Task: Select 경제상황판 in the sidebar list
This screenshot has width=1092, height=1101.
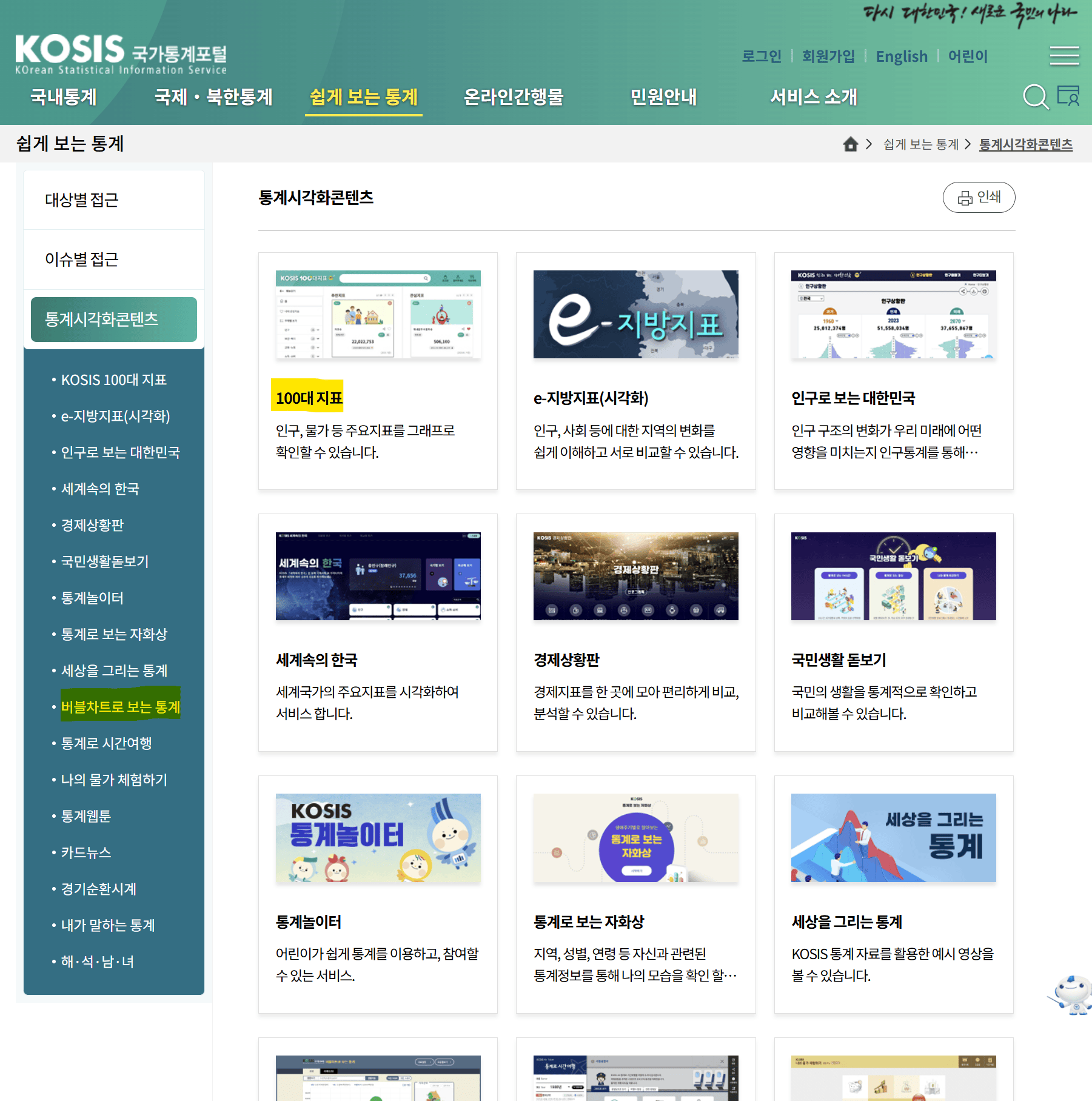Action: (92, 525)
